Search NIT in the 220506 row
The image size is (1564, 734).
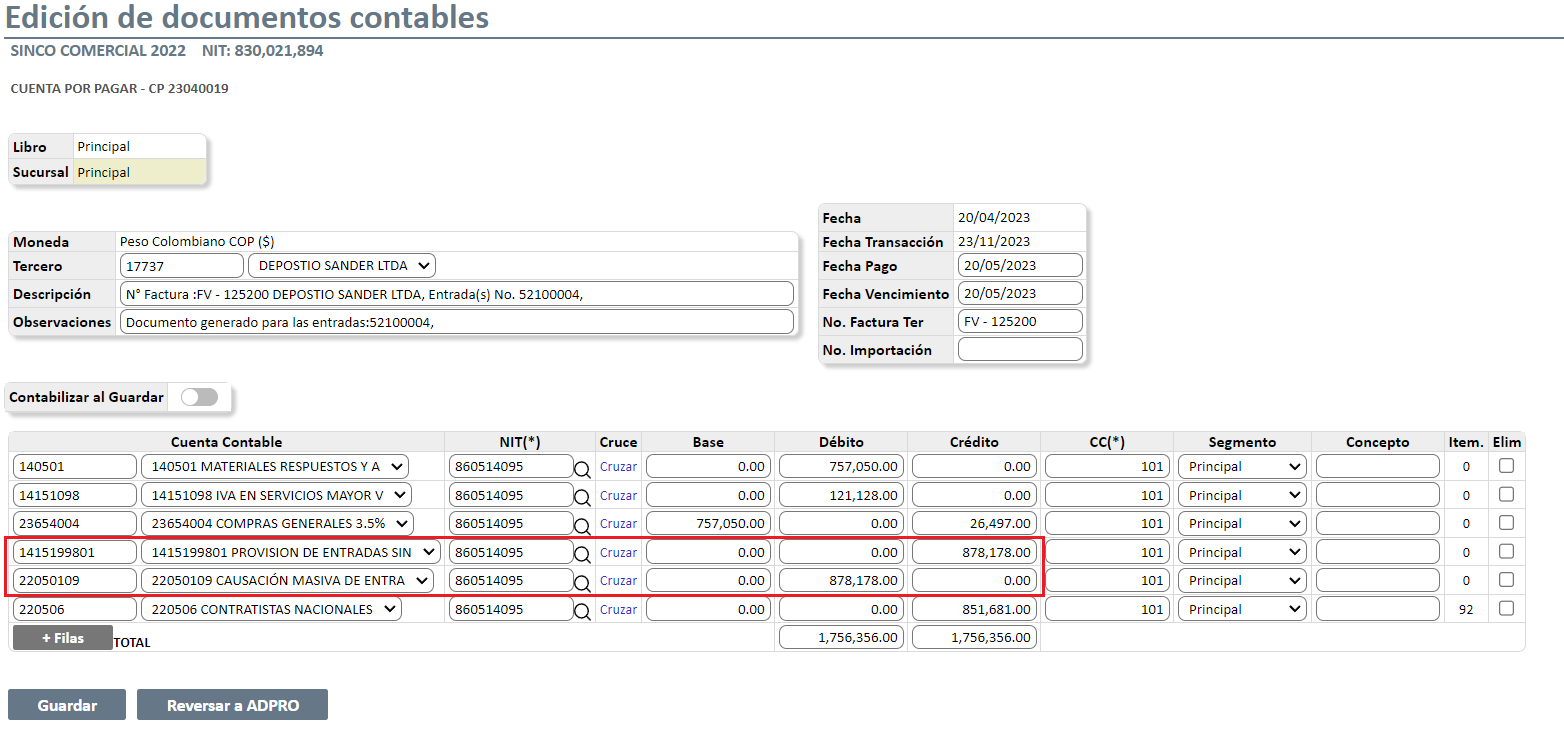coord(582,611)
